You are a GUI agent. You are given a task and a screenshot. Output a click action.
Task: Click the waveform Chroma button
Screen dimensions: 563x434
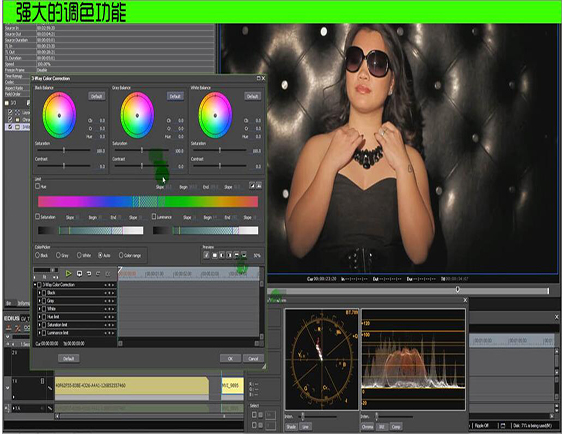[367, 426]
